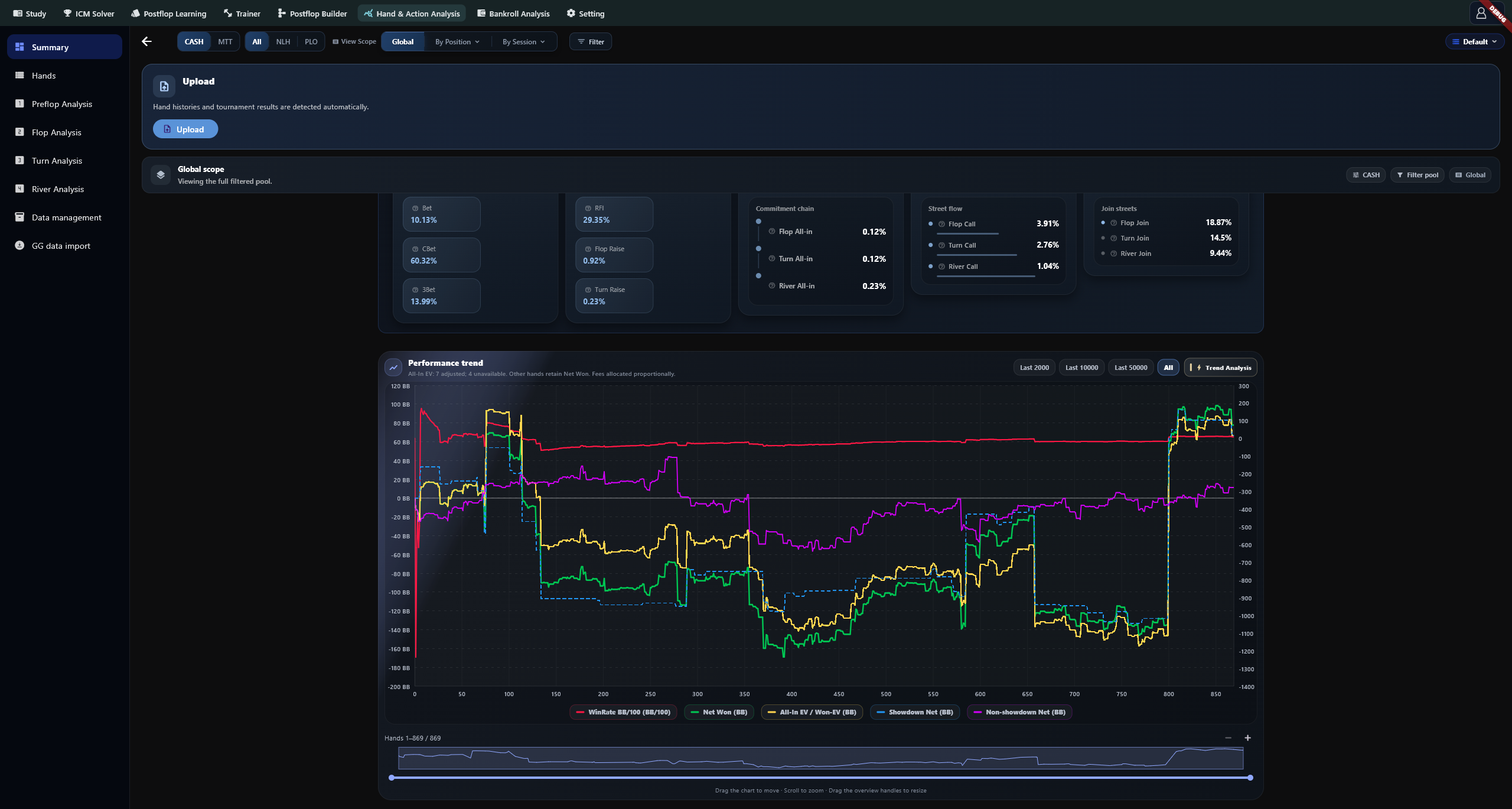
Task: Toggle Non-showdown Net (BB) legend series
Action: coord(1019,712)
